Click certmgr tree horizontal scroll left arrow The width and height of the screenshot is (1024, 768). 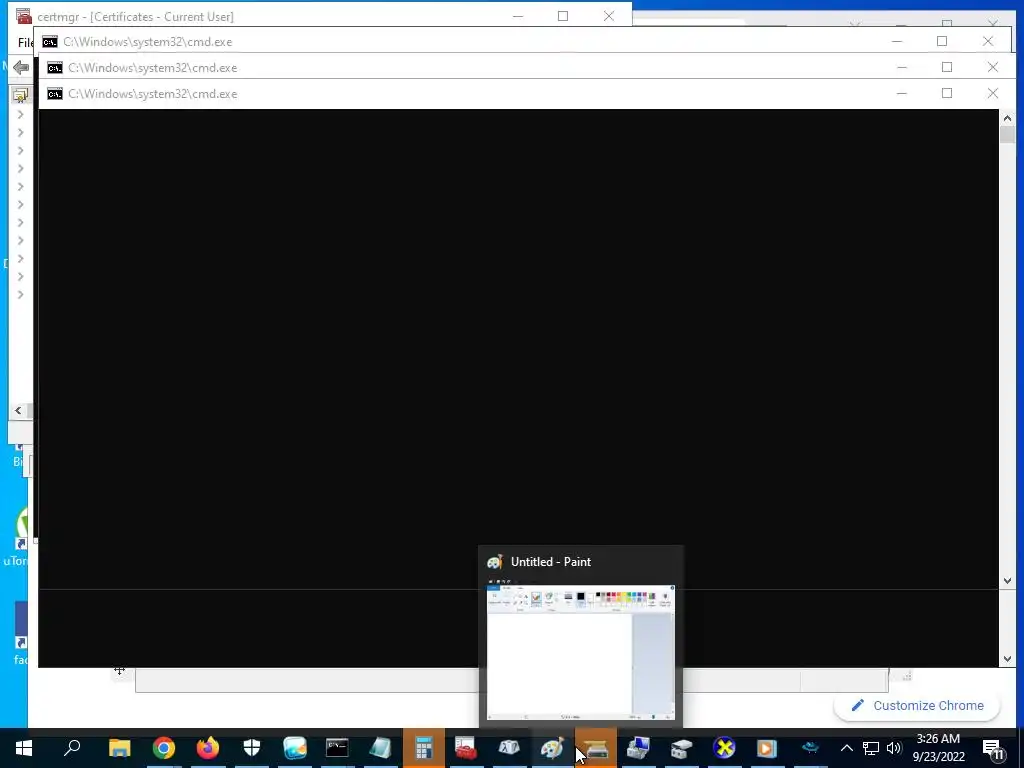[18, 411]
